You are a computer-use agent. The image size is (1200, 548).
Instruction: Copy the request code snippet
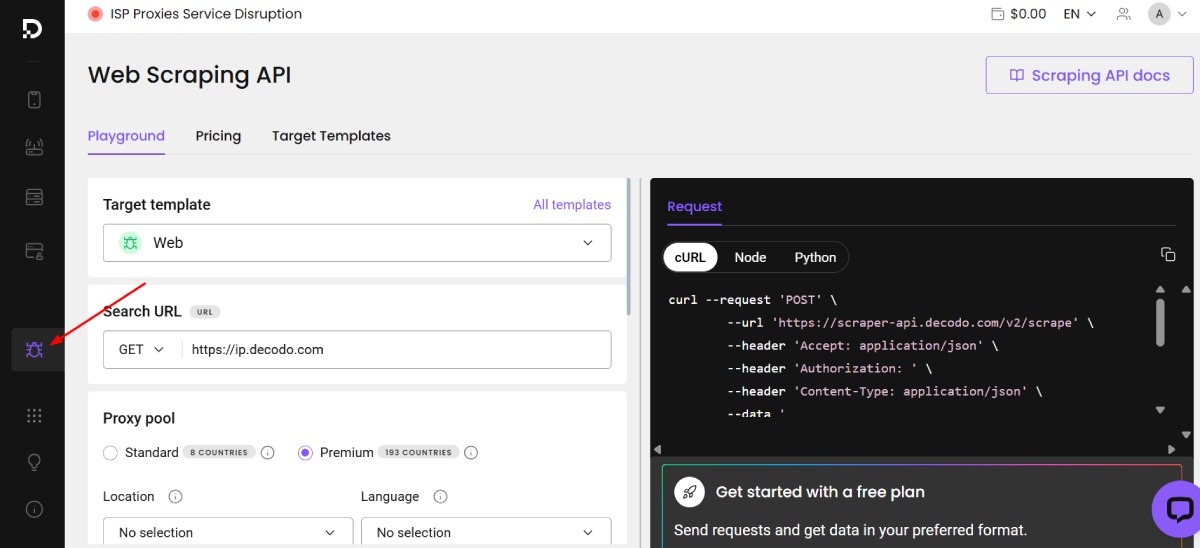1167,255
